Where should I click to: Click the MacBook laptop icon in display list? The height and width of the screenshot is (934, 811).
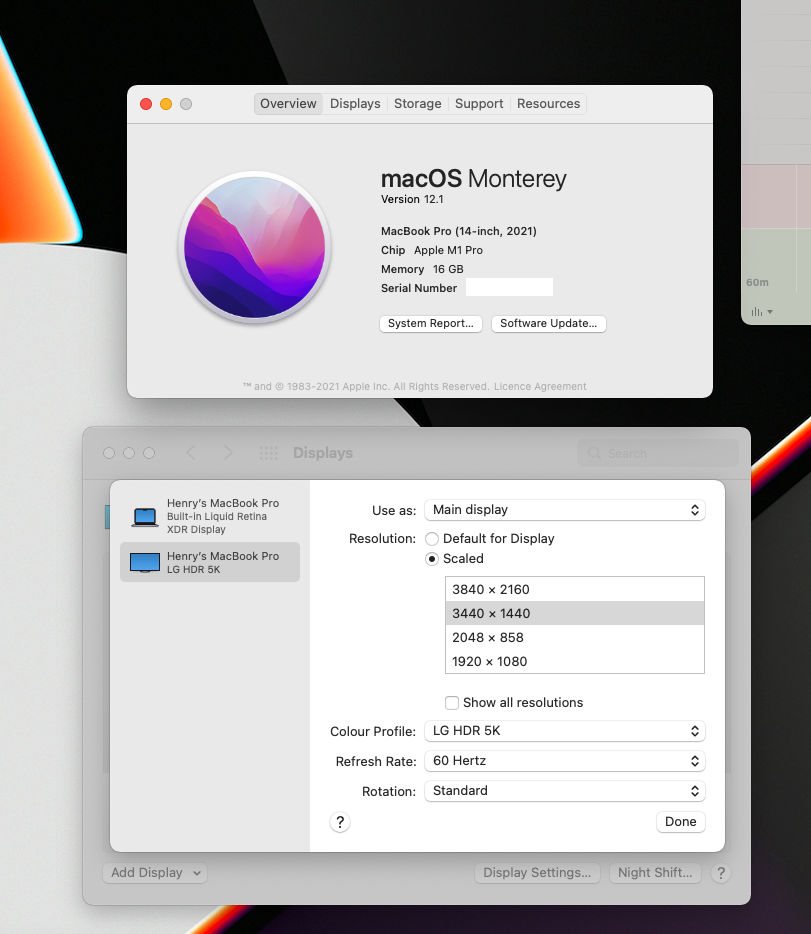coord(145,517)
